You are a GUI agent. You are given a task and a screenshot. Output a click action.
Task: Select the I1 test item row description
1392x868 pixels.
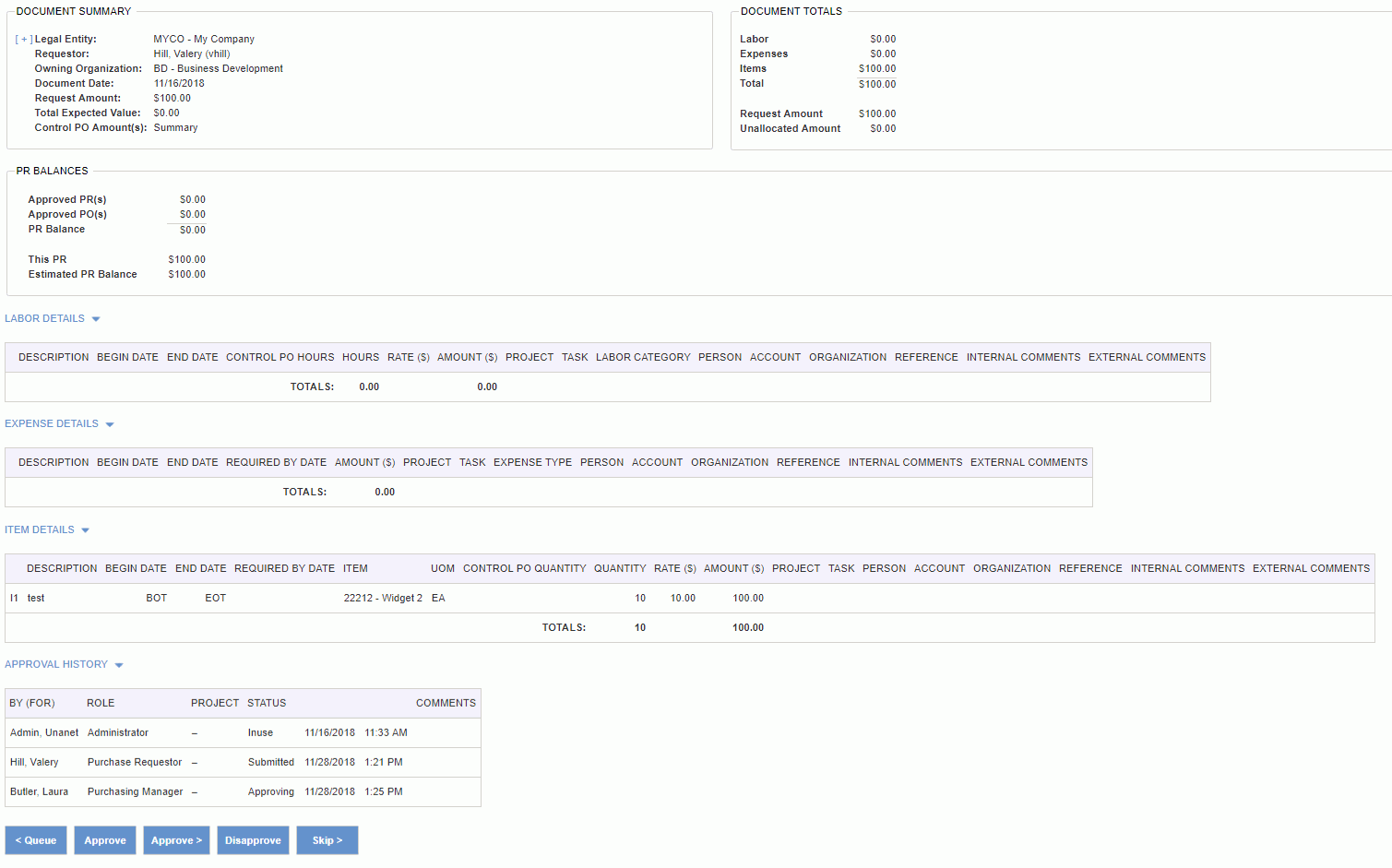36,599
